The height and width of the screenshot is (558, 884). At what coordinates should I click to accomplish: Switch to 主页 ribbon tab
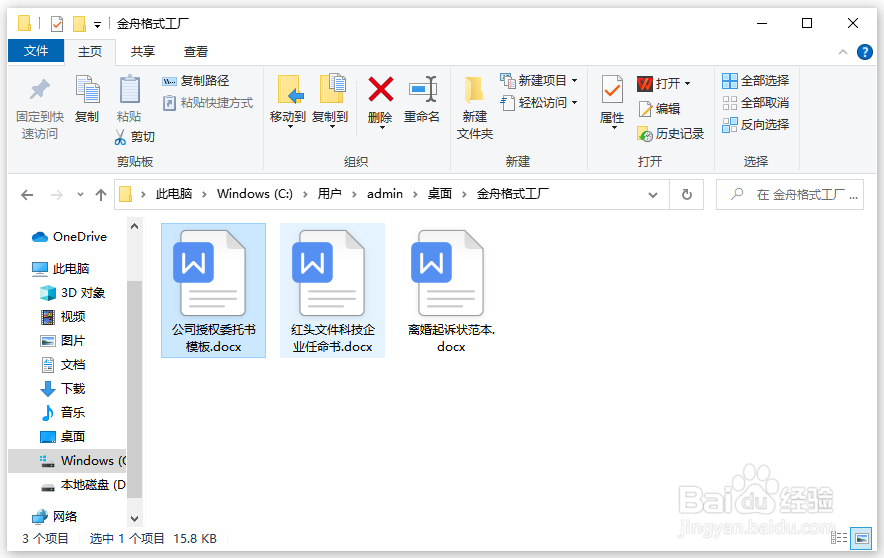pos(90,52)
